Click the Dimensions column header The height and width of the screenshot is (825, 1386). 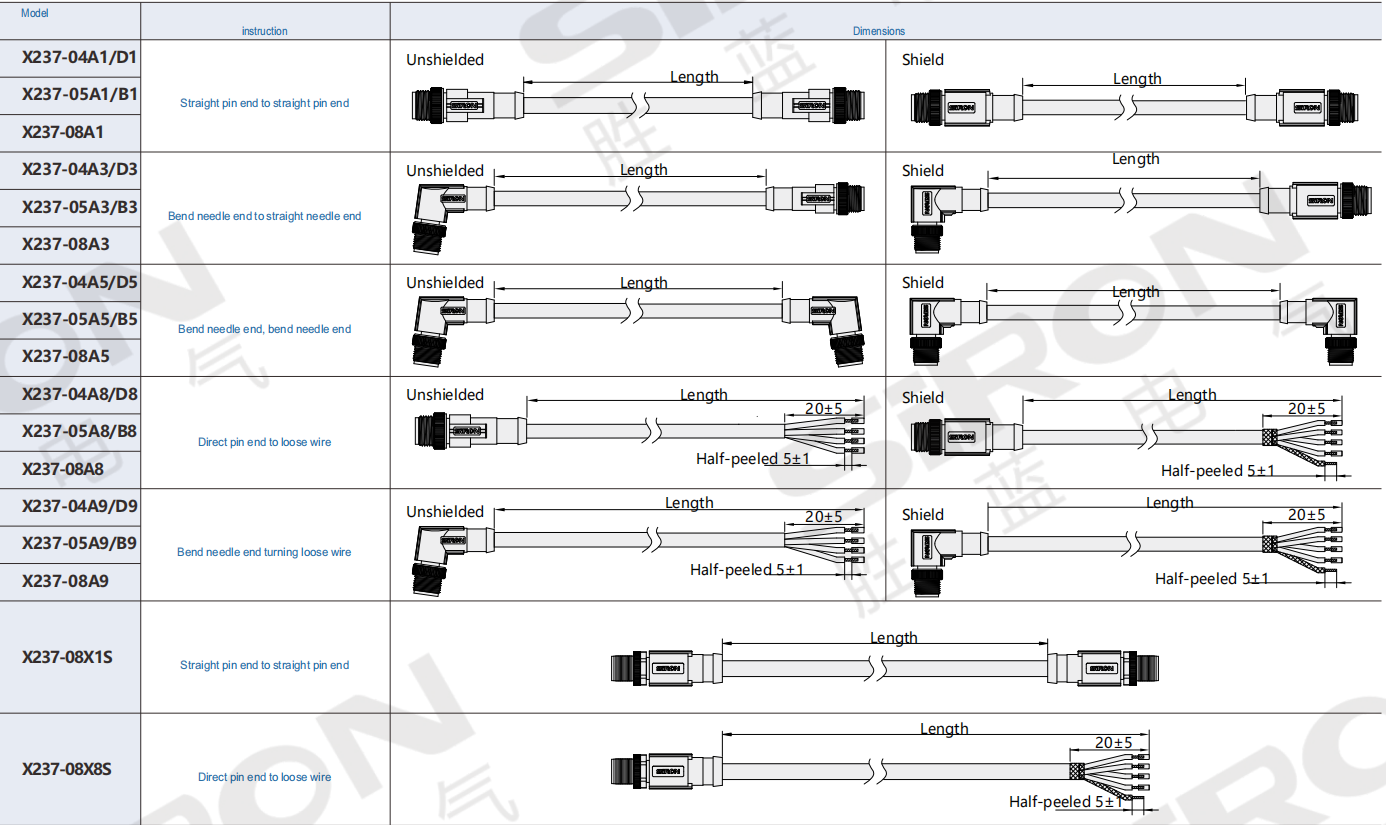coord(879,31)
